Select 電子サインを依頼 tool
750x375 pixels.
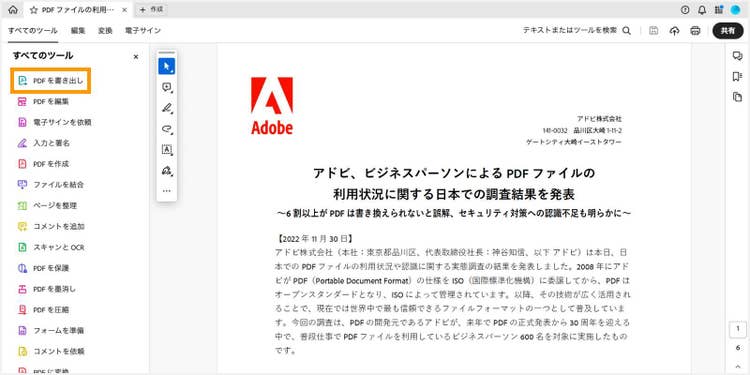[55, 122]
